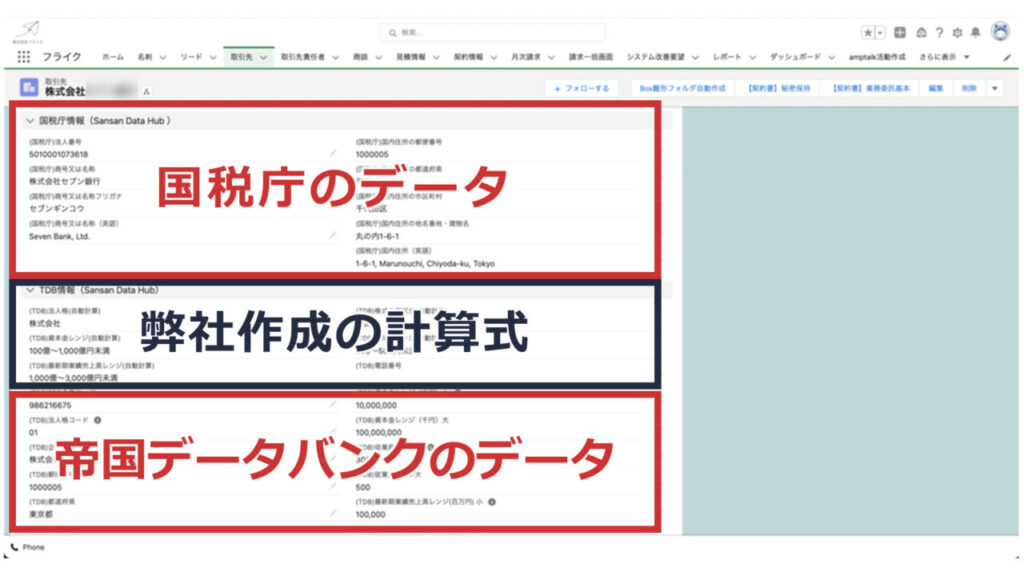Expand the 名刺 tab dropdown chevron
The image size is (1024, 576).
(163, 57)
